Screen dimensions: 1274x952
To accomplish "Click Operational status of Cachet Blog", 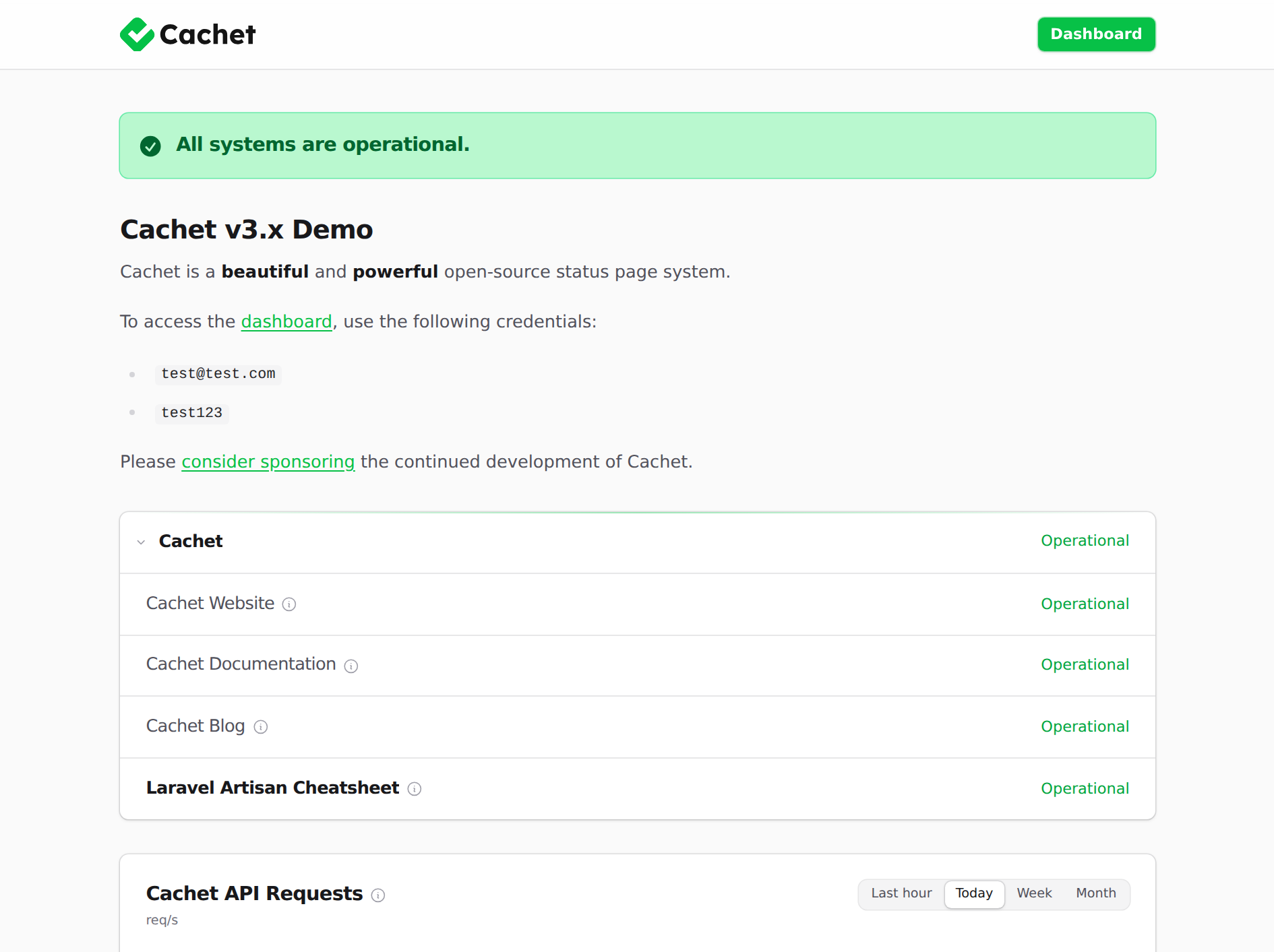I will [x=1085, y=726].
